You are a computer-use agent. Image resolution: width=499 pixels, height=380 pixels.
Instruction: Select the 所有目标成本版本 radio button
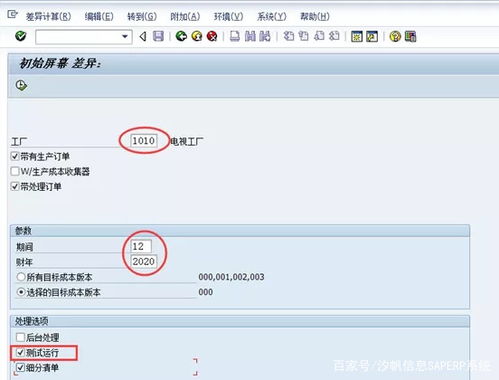pos(21,277)
